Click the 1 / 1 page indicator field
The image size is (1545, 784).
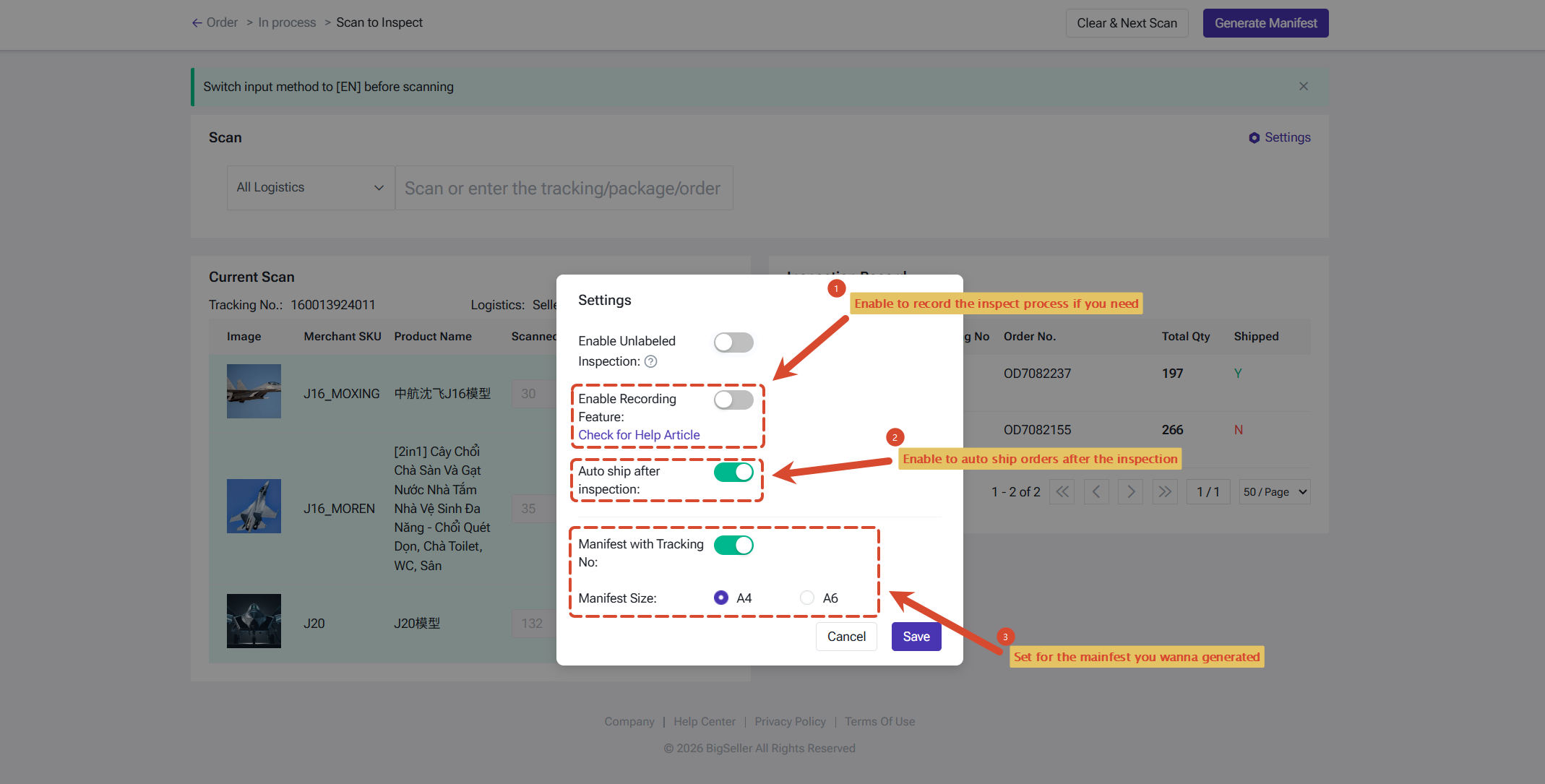1208,492
